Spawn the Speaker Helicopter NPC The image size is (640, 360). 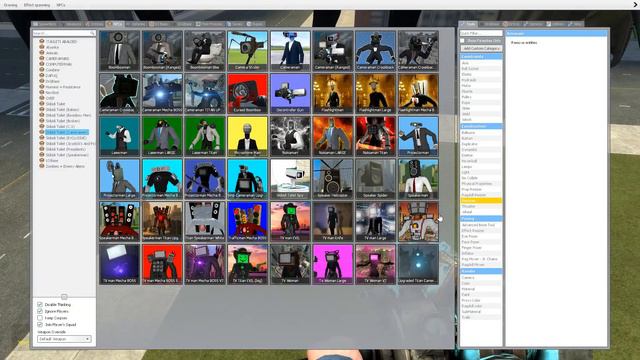(x=333, y=179)
